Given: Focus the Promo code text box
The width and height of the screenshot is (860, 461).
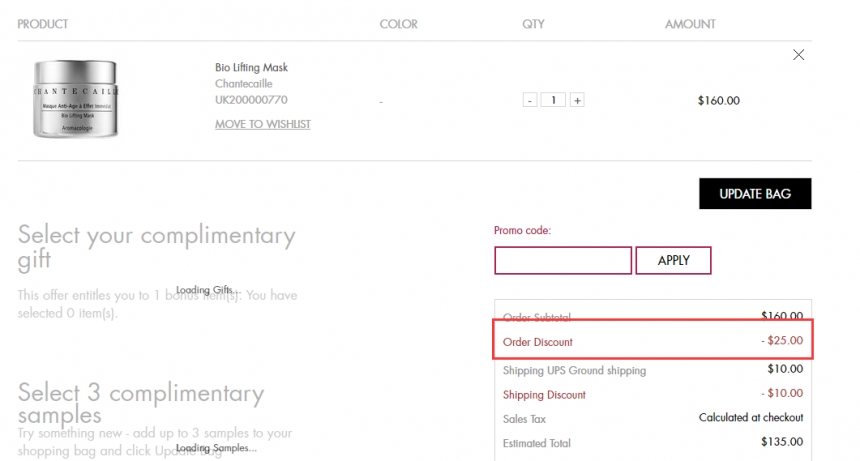Looking at the screenshot, I should (x=562, y=260).
